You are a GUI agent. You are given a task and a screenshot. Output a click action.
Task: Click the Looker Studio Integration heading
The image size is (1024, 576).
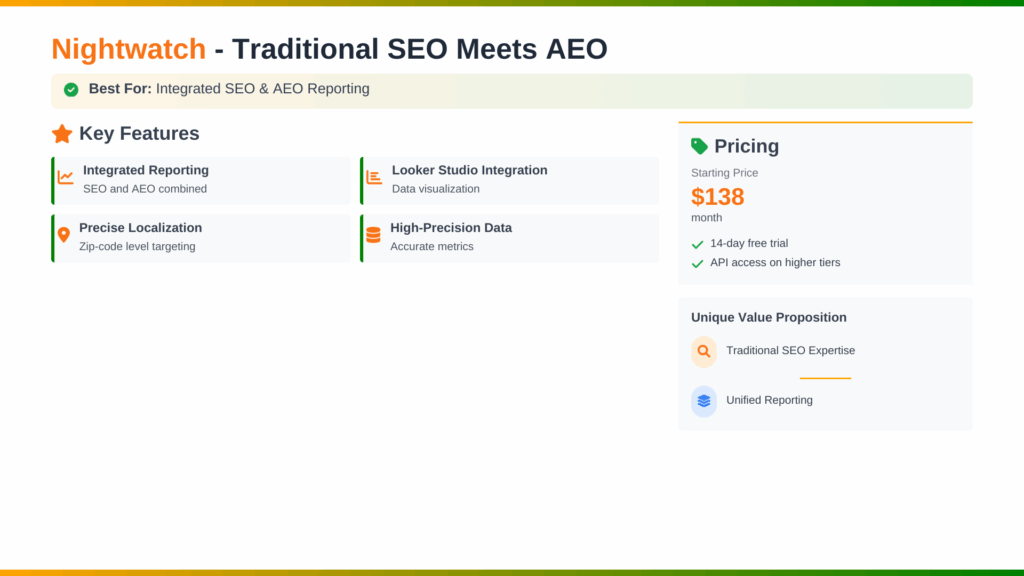click(x=469, y=170)
